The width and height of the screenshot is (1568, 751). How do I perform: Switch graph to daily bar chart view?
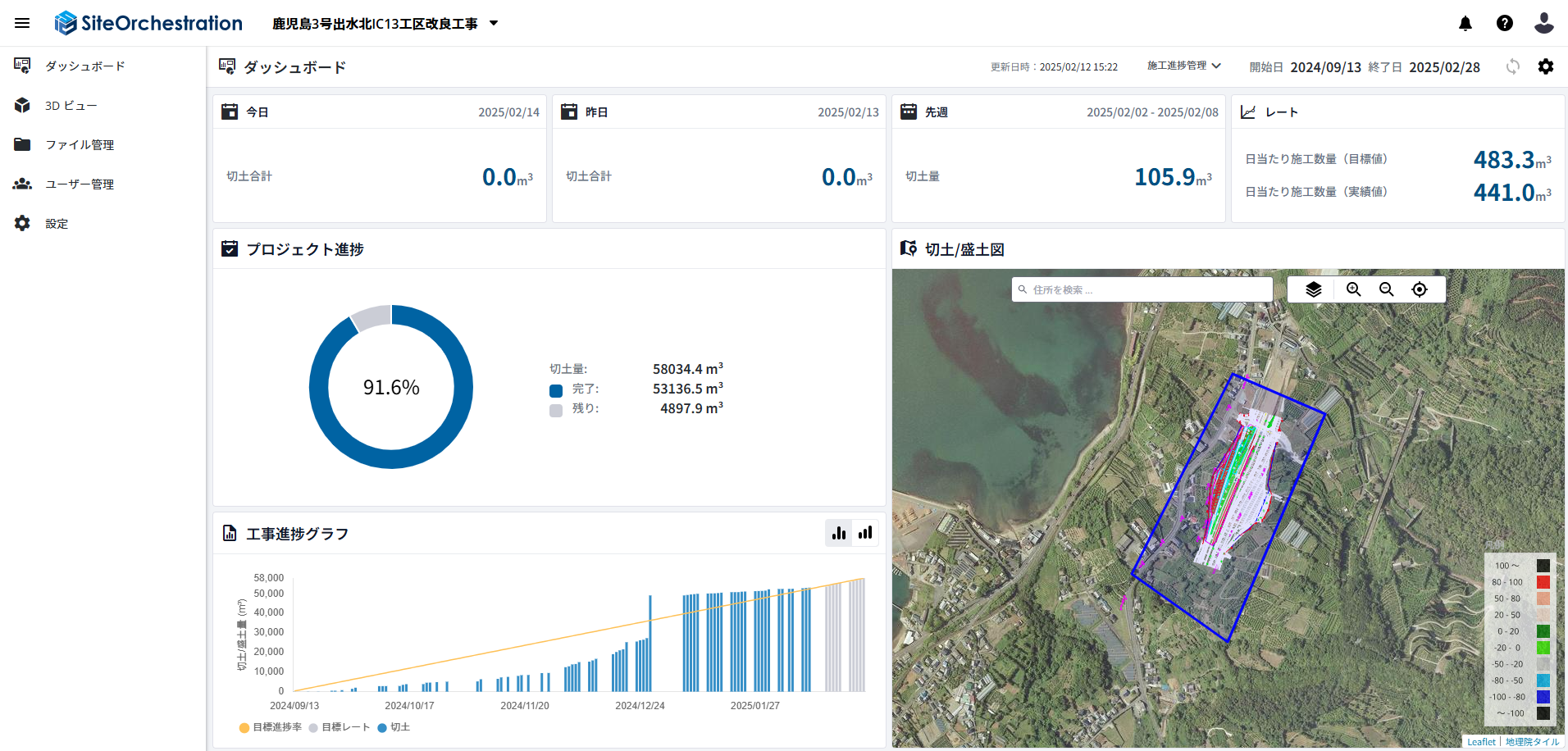tap(839, 533)
